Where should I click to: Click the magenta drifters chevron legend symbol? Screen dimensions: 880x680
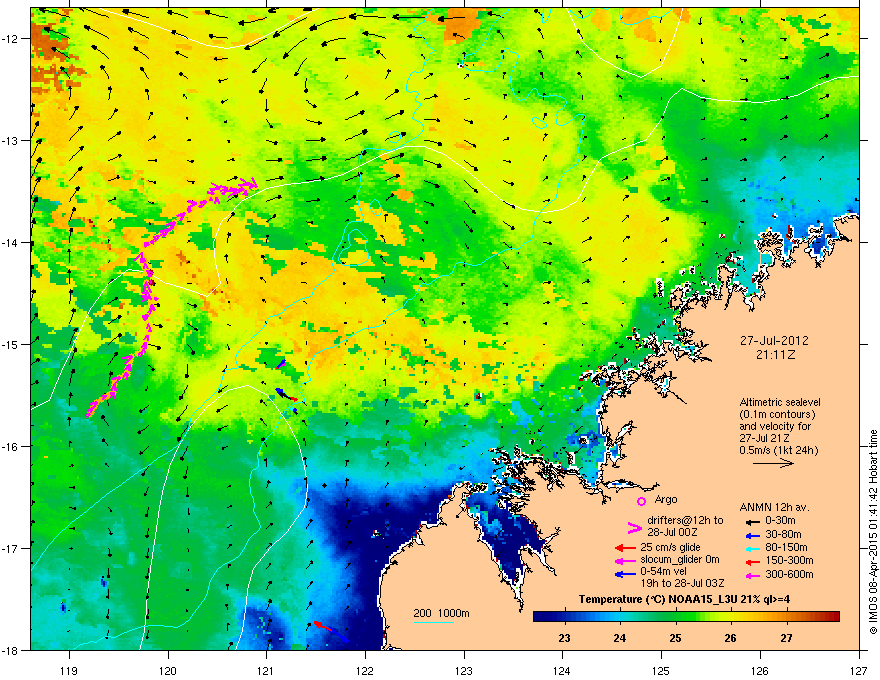[634, 528]
